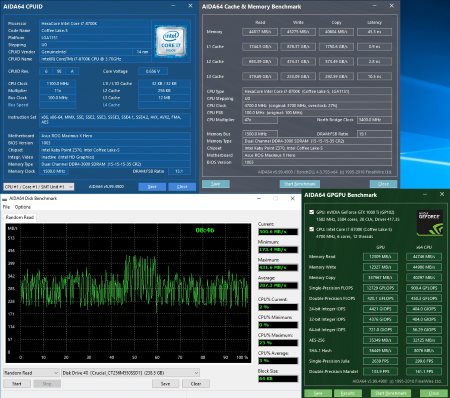450x398 pixels.
Task: Click the GPU SHA-1 Hash result value
Action: pyautogui.click(x=380, y=351)
